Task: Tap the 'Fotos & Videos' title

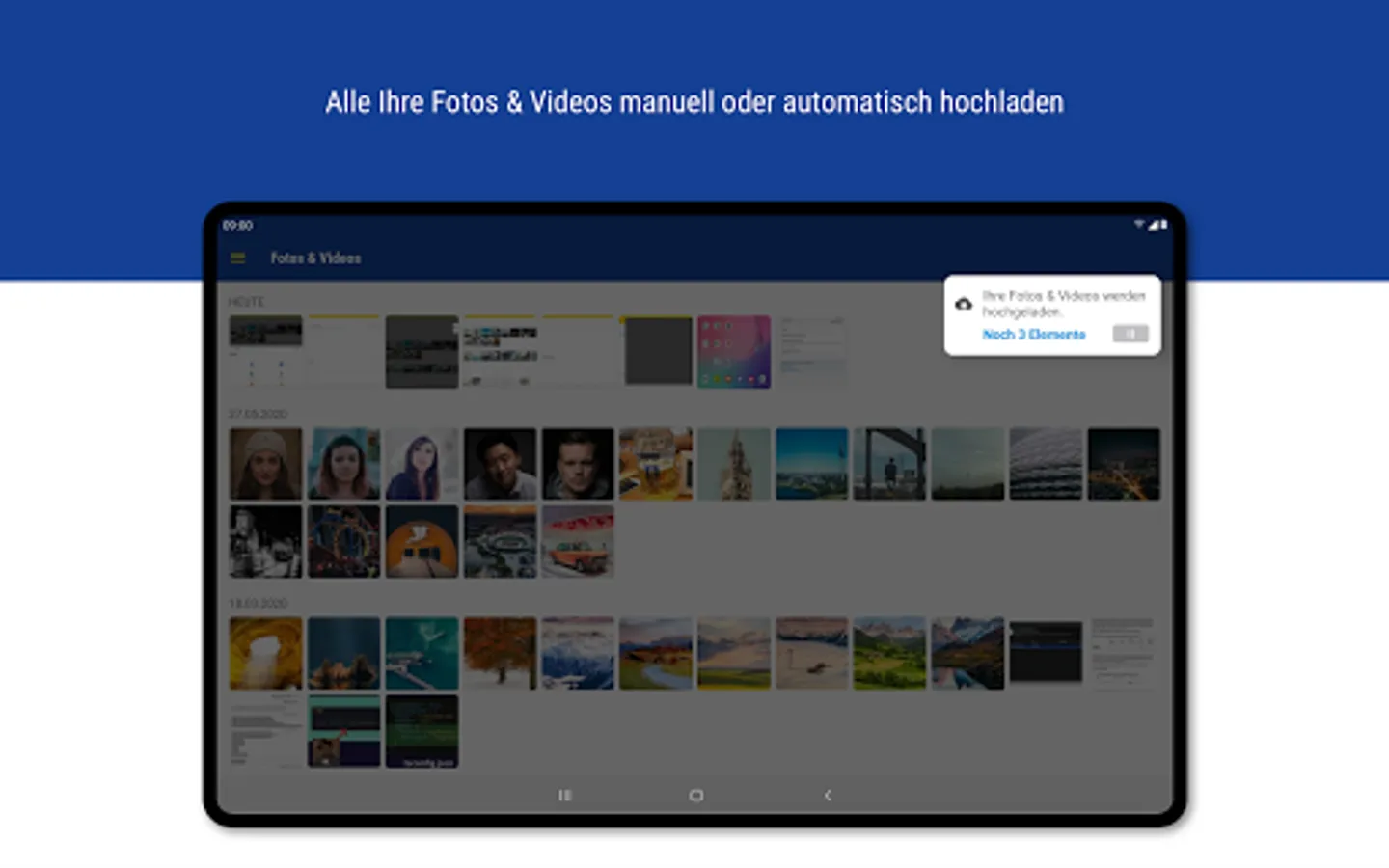Action: [315, 258]
